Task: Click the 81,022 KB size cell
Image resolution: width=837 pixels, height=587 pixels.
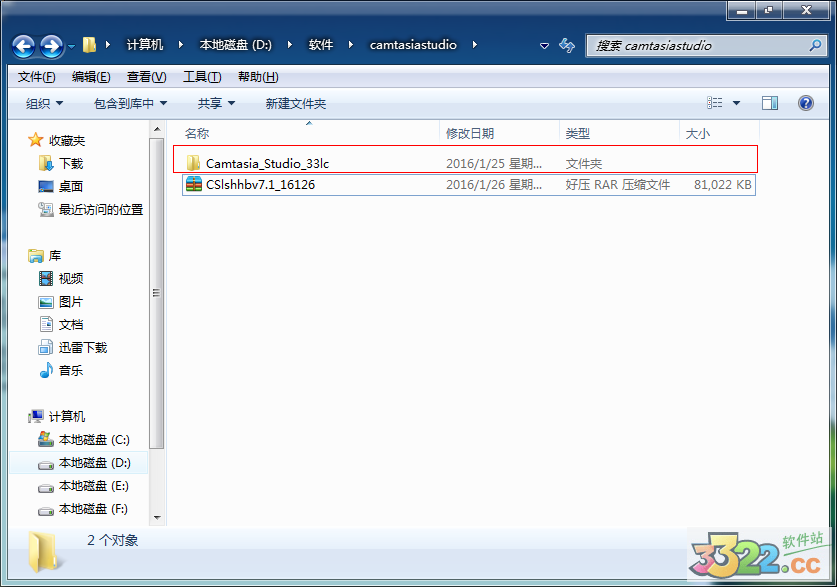Action: coord(722,185)
